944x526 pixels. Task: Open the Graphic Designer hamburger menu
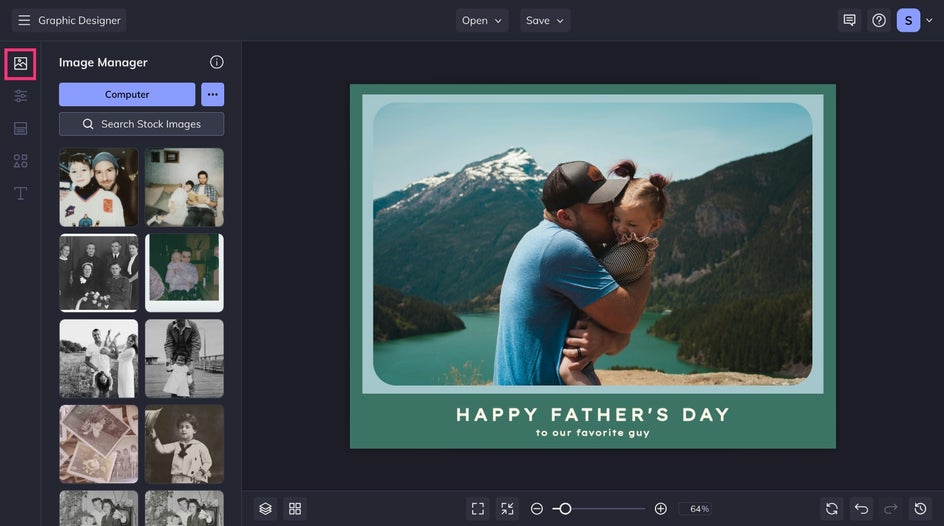coord(24,20)
